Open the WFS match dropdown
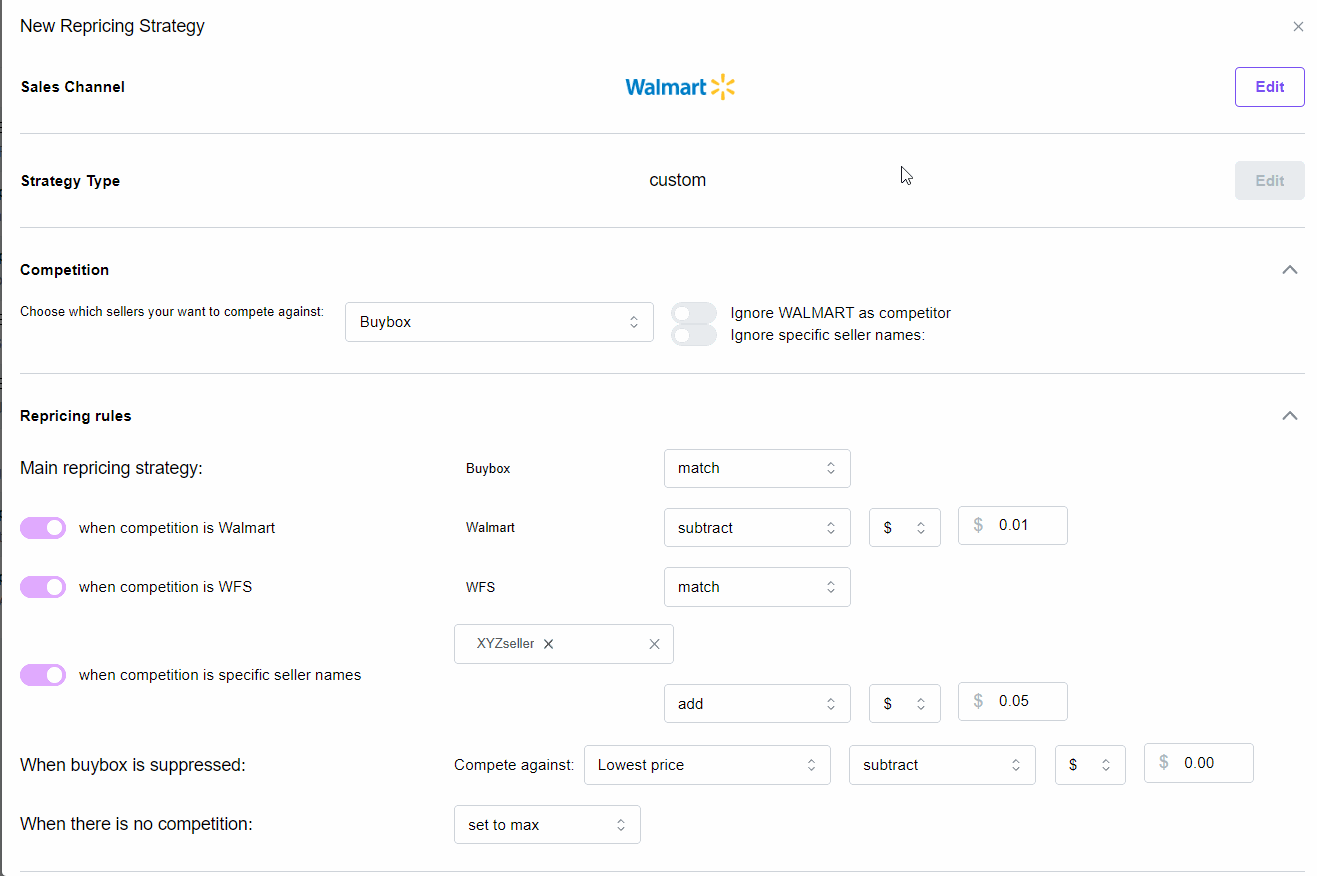Image resolution: width=1317 pixels, height=876 pixels. [x=757, y=587]
